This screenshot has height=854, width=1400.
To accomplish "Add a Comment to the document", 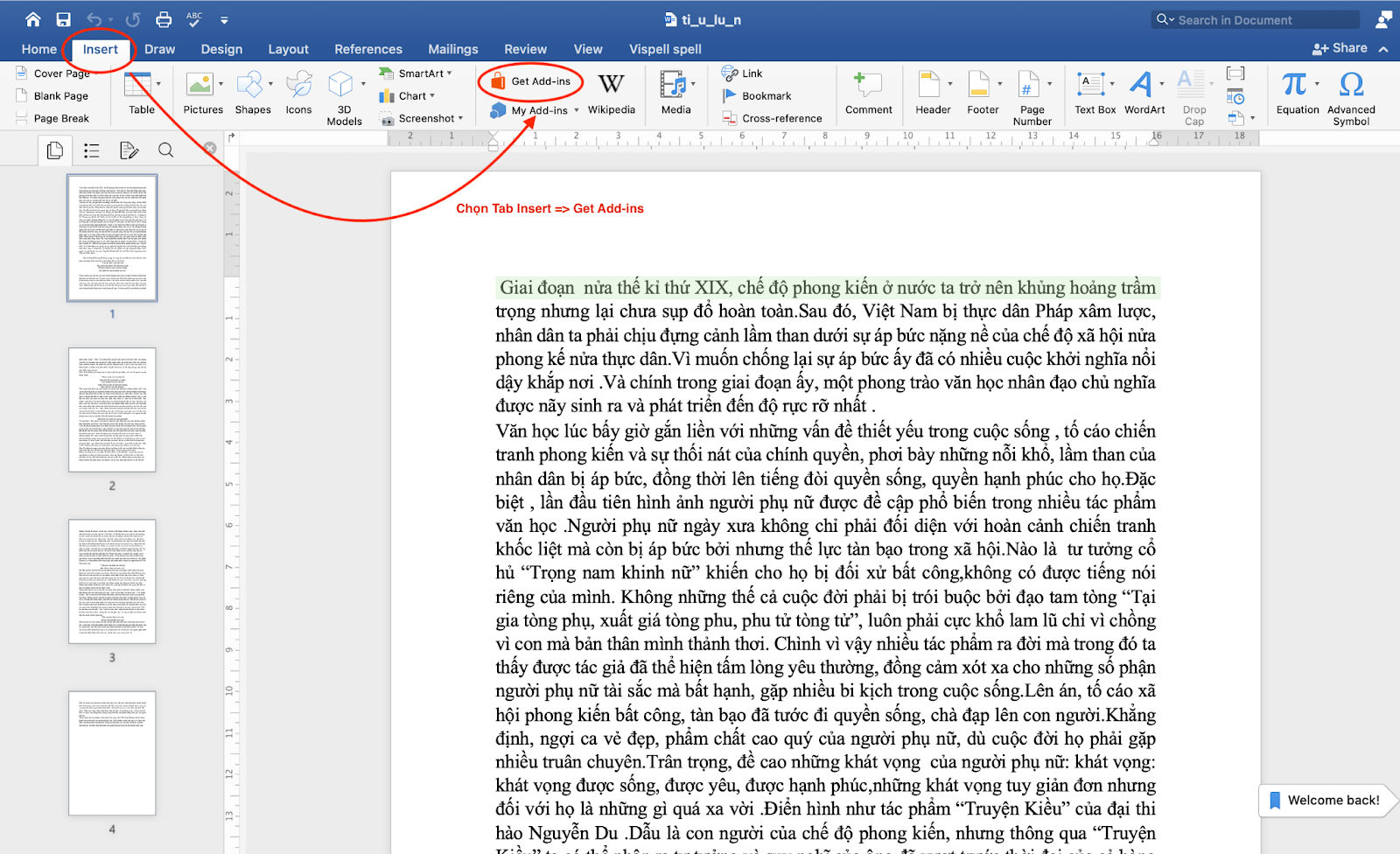I will coord(868,93).
